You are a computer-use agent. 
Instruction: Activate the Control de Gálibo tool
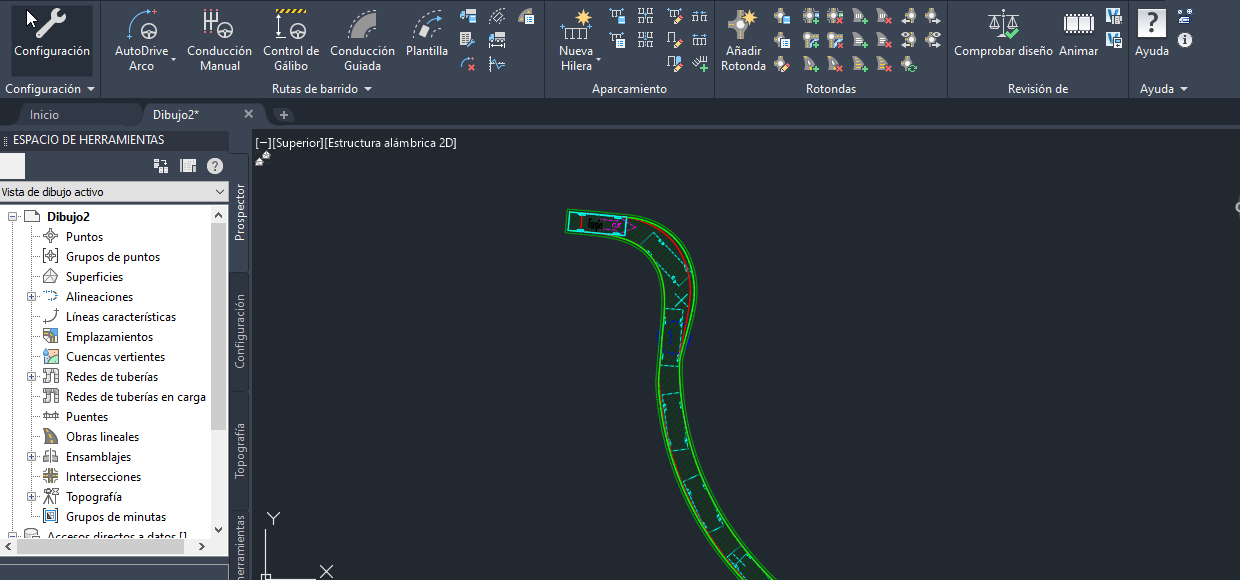click(291, 40)
